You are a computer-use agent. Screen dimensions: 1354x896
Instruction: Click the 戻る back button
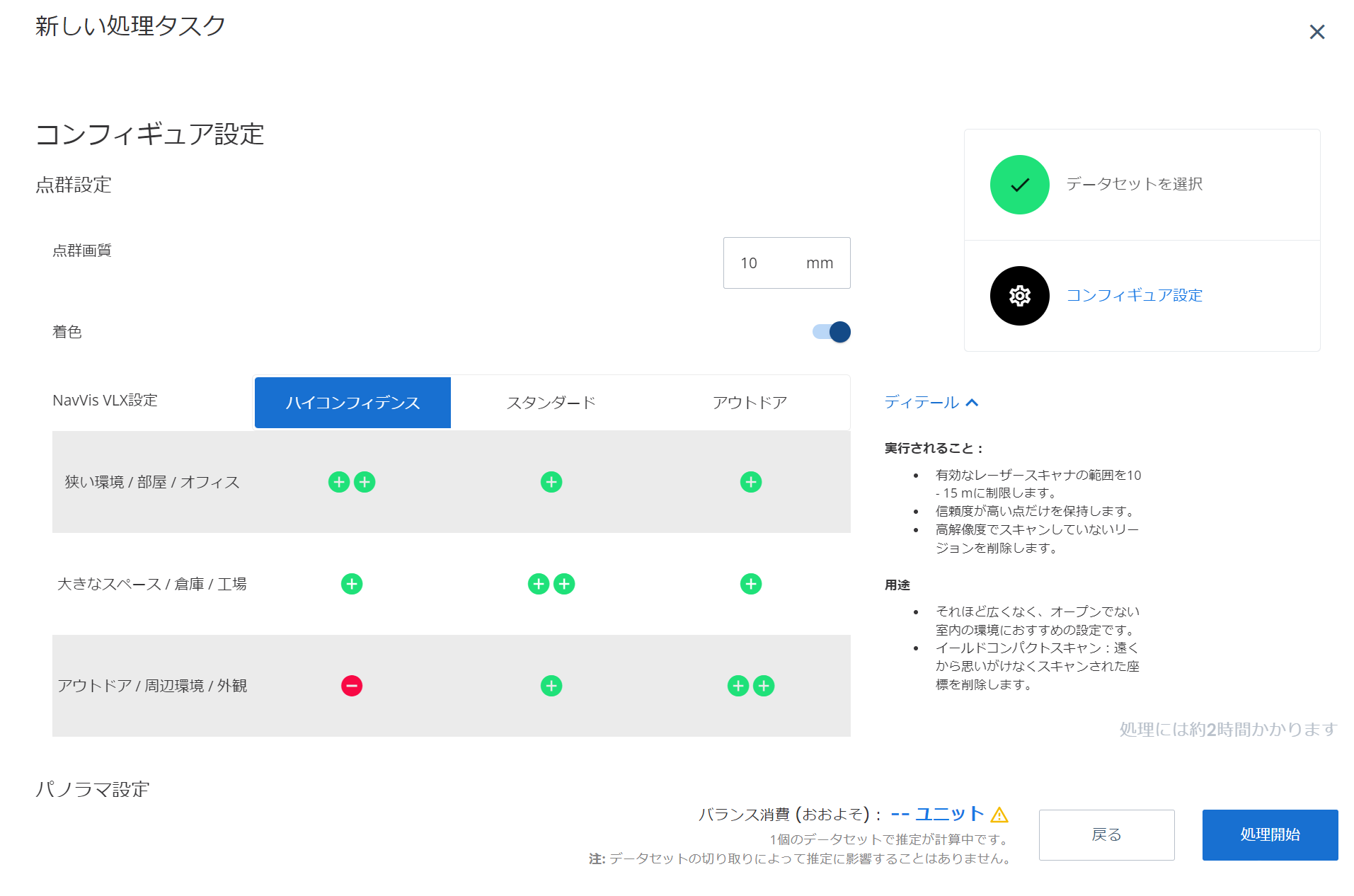1106,835
